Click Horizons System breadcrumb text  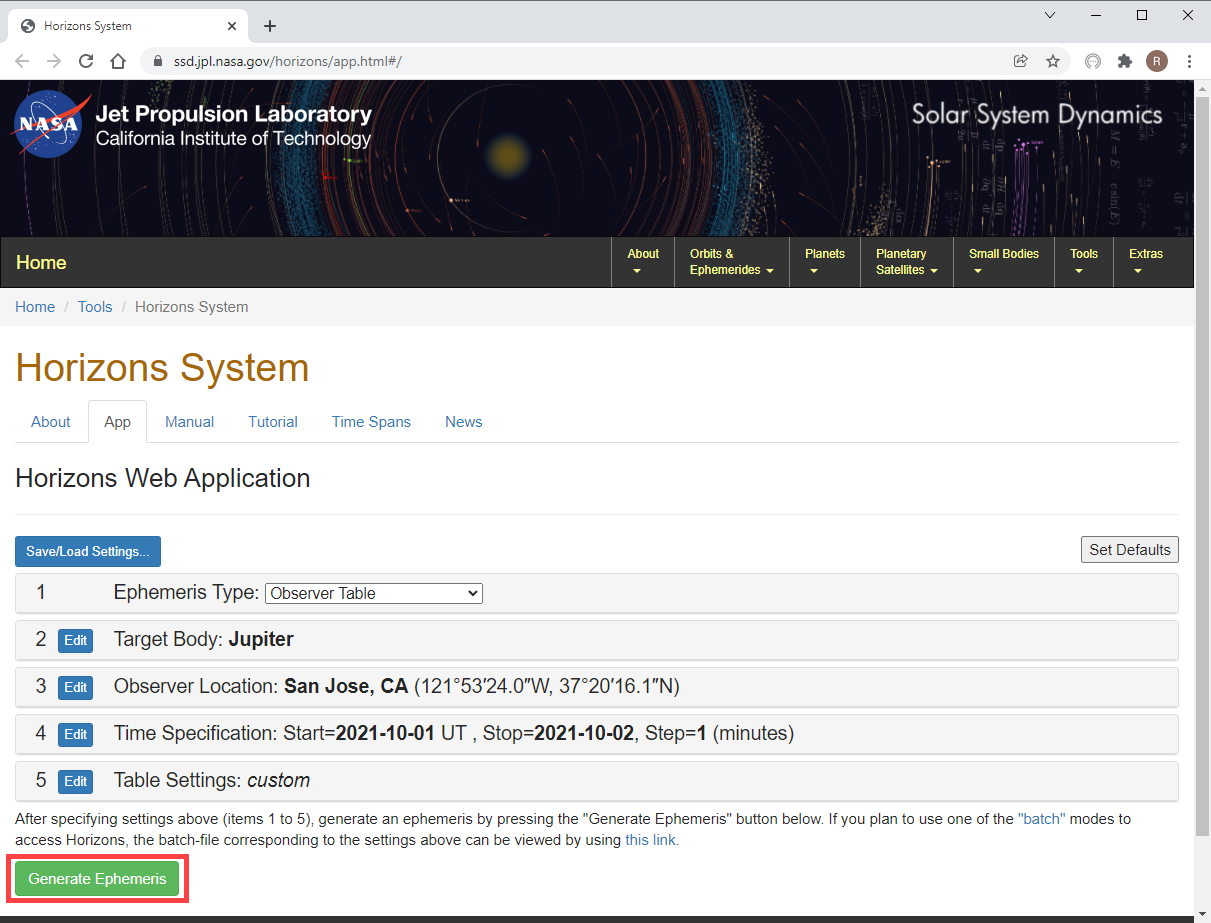191,307
